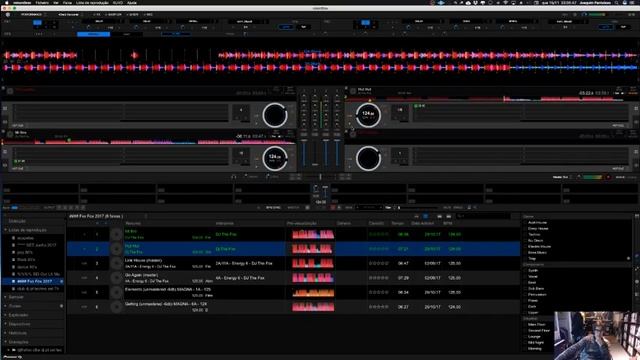Click the Mr Brix deck's jog platter

[x=275, y=158]
